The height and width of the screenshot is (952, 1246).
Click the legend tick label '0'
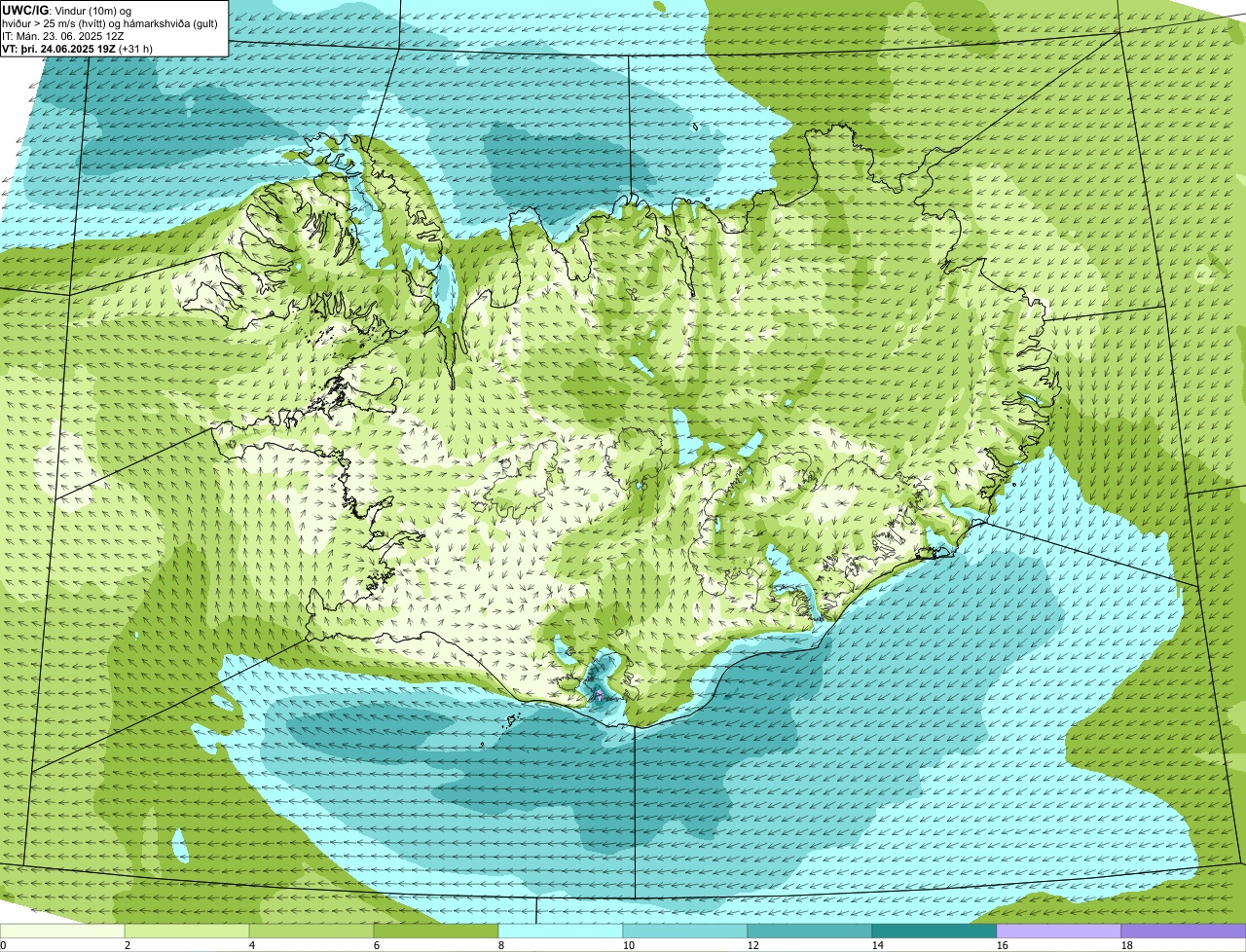[4, 945]
